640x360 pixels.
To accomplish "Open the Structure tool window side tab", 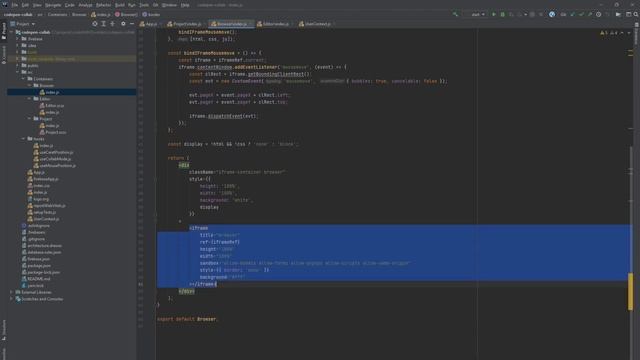I will tap(4, 330).
